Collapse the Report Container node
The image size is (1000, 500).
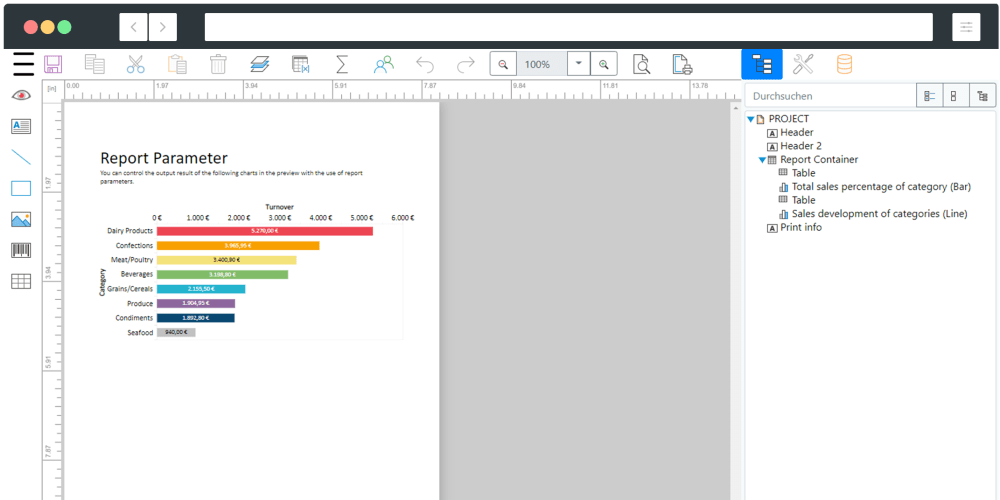[762, 160]
